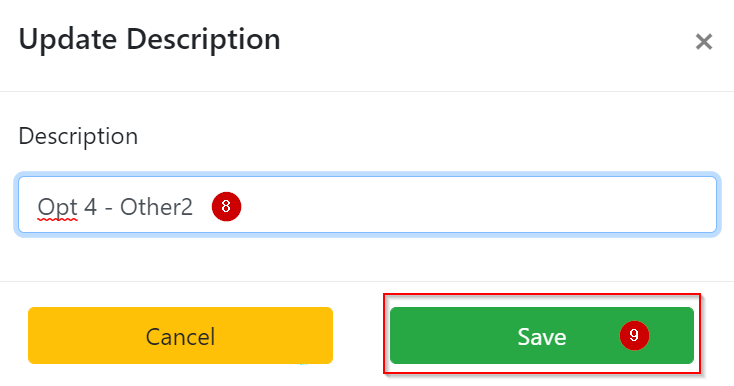Click the red spellcheck squiggle under Opt
Image resolution: width=734 pixels, height=386 pixels.
57,219
